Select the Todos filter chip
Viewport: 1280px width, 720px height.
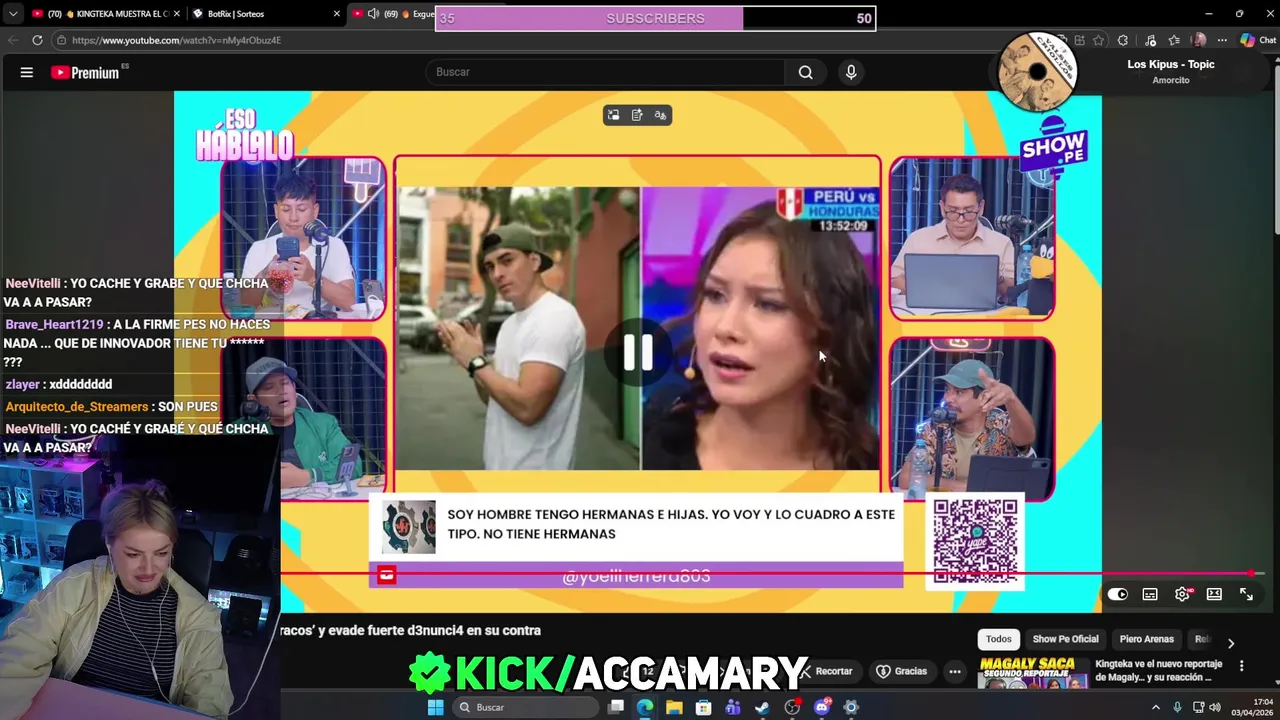point(998,639)
